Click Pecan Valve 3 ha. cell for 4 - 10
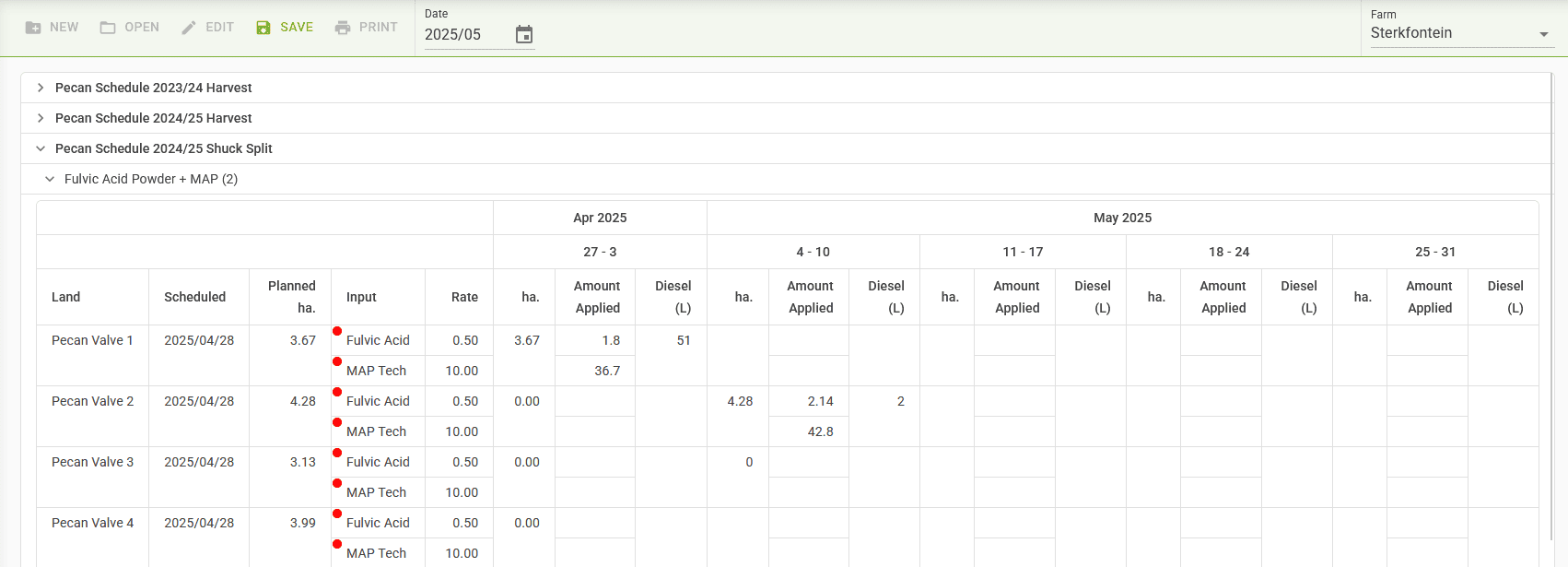Image resolution: width=1568 pixels, height=567 pixels. pyautogui.click(x=737, y=462)
